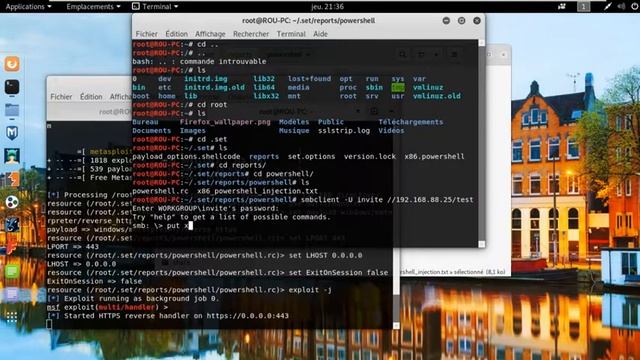Open Édition menu in back metasploit terminal
The image size is (640, 360).
point(91,97)
